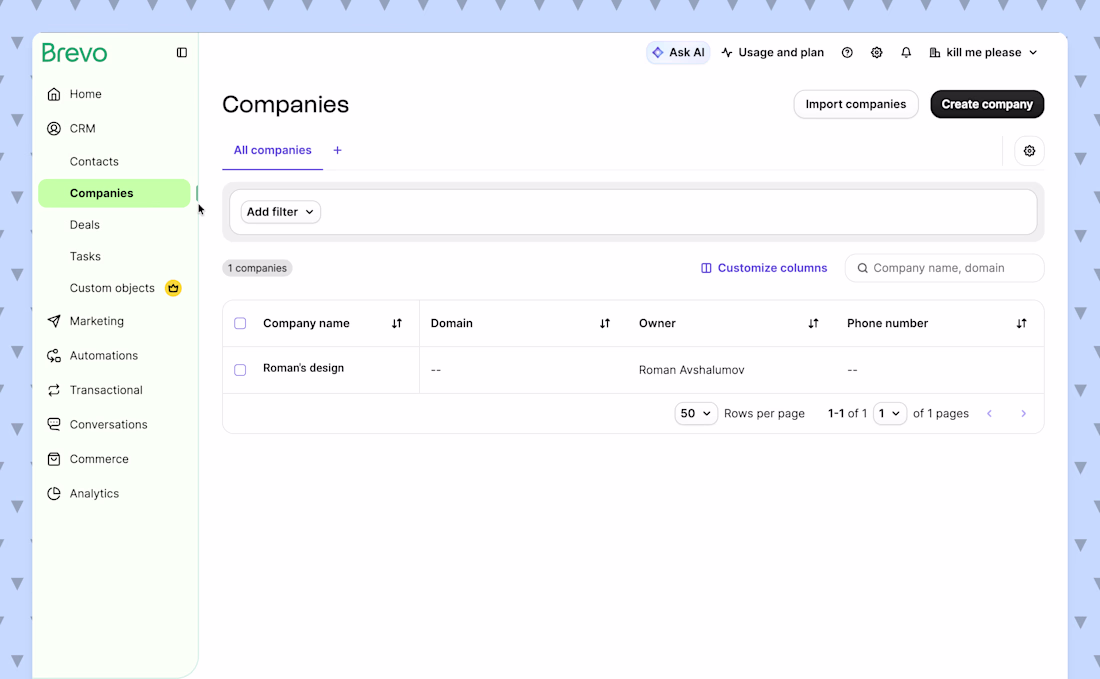
Task: Open Custom objects in the sidebar
Action: (x=112, y=288)
